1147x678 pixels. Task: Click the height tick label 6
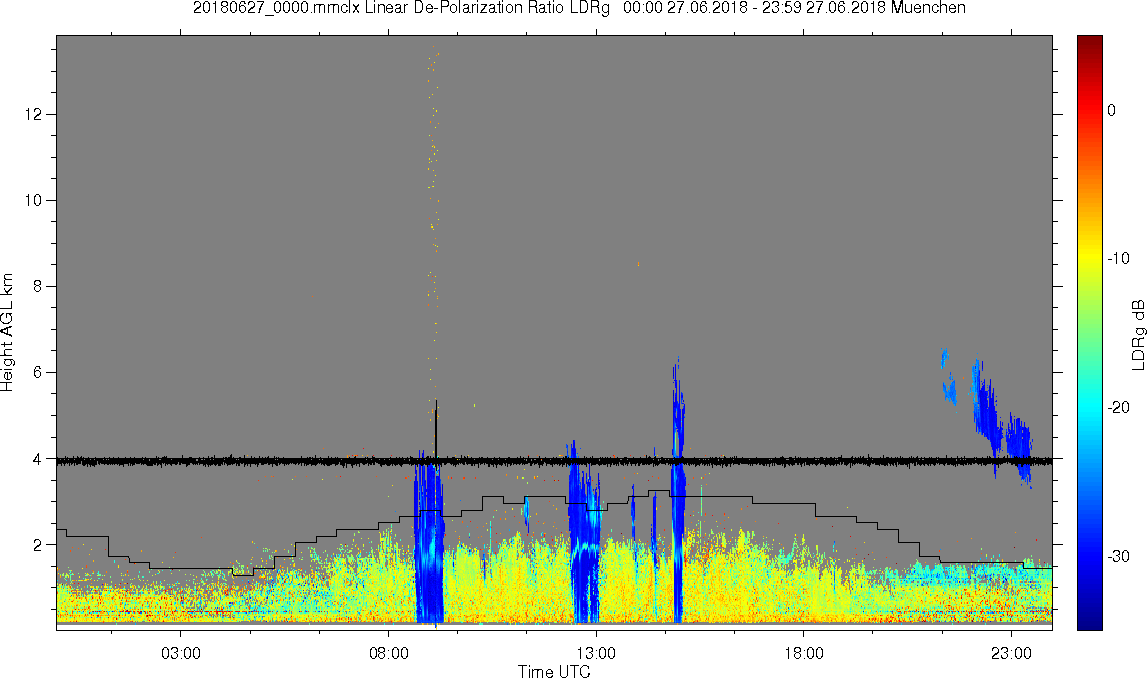pos(39,372)
